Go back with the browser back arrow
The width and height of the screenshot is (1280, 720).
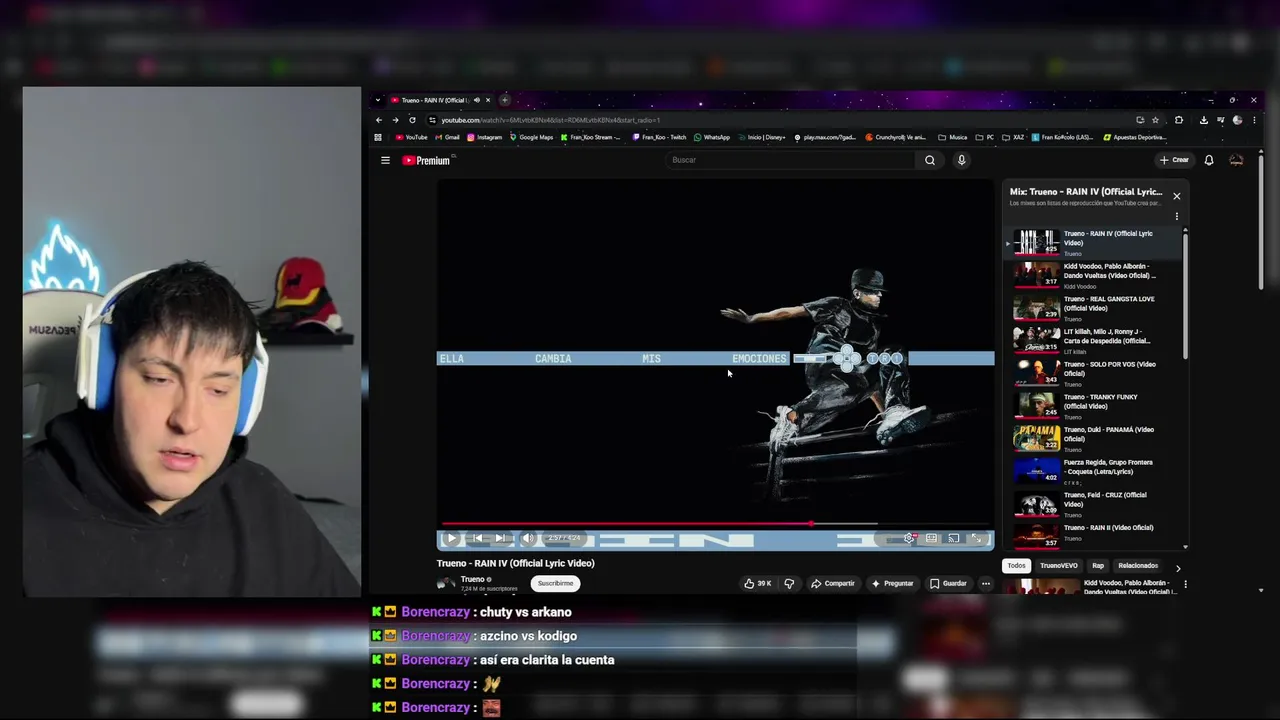379,120
